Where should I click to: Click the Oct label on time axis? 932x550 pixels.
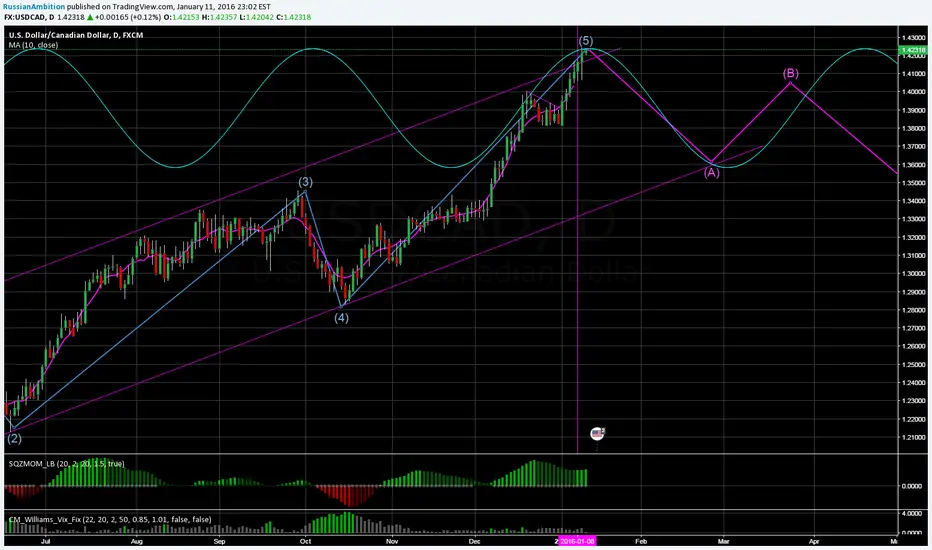(x=306, y=542)
